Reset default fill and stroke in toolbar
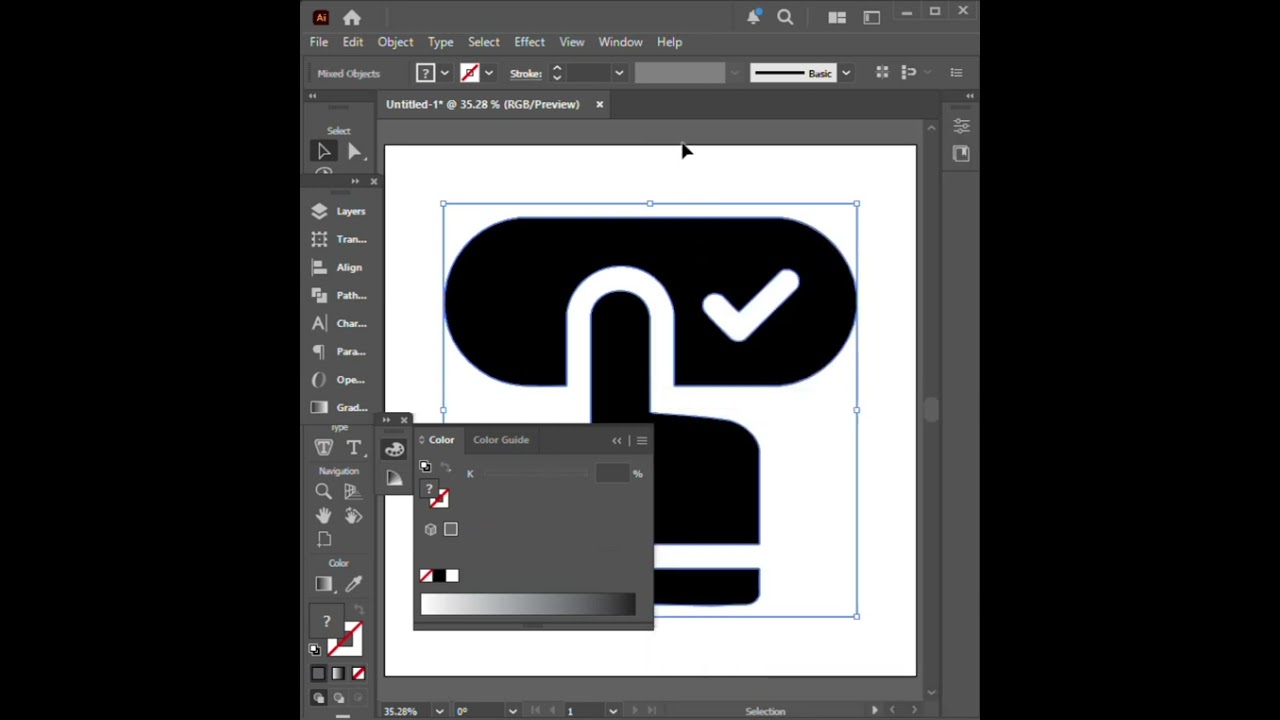Image resolution: width=1280 pixels, height=720 pixels. pos(315,649)
